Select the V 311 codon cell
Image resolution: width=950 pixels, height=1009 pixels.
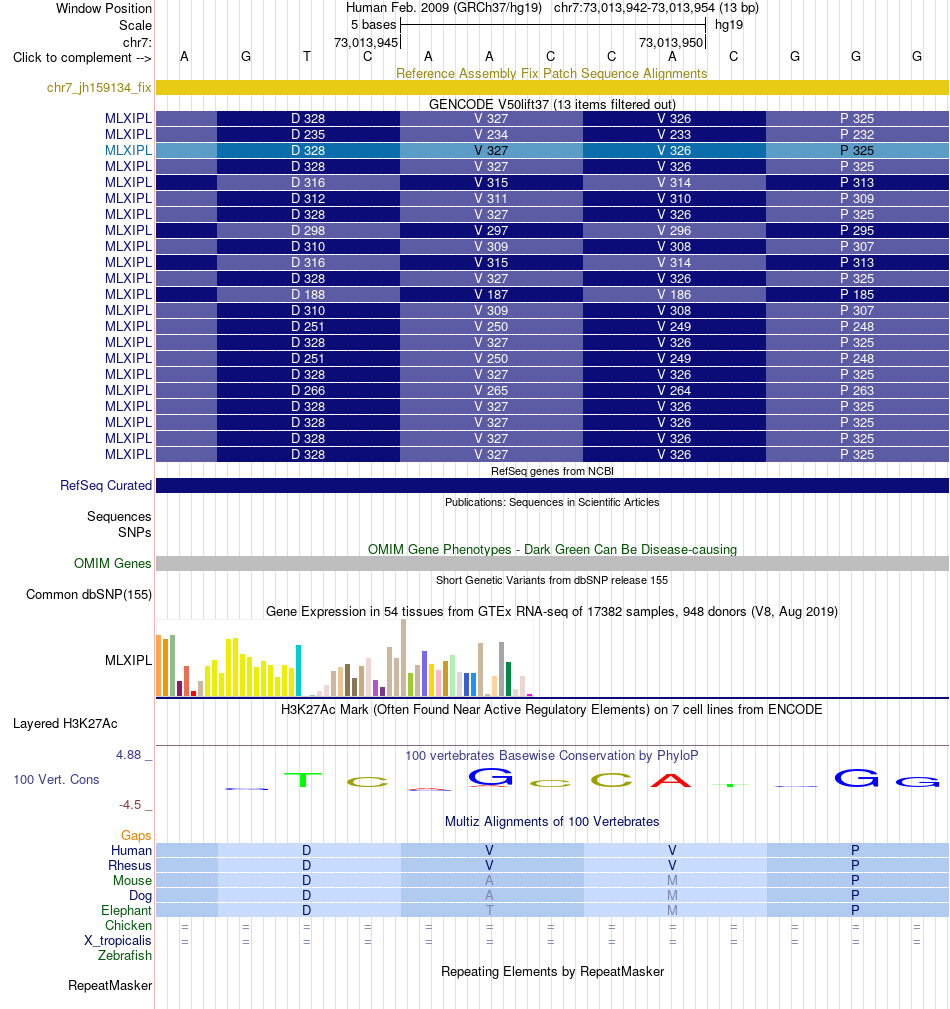point(491,198)
